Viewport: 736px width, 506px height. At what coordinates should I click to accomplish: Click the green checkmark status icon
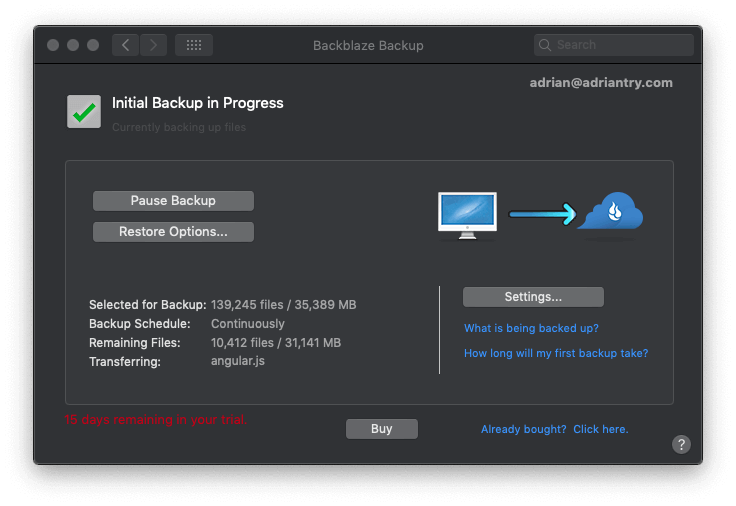point(84,111)
